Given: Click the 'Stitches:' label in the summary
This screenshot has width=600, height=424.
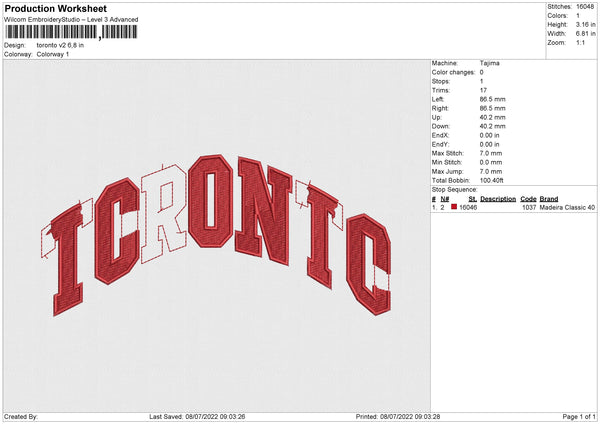Looking at the screenshot, I should click(559, 7).
